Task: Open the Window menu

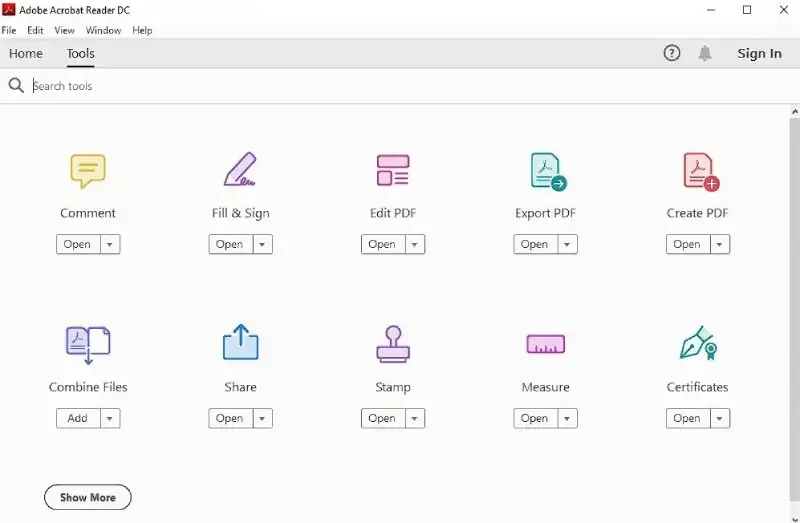Action: pos(103,30)
